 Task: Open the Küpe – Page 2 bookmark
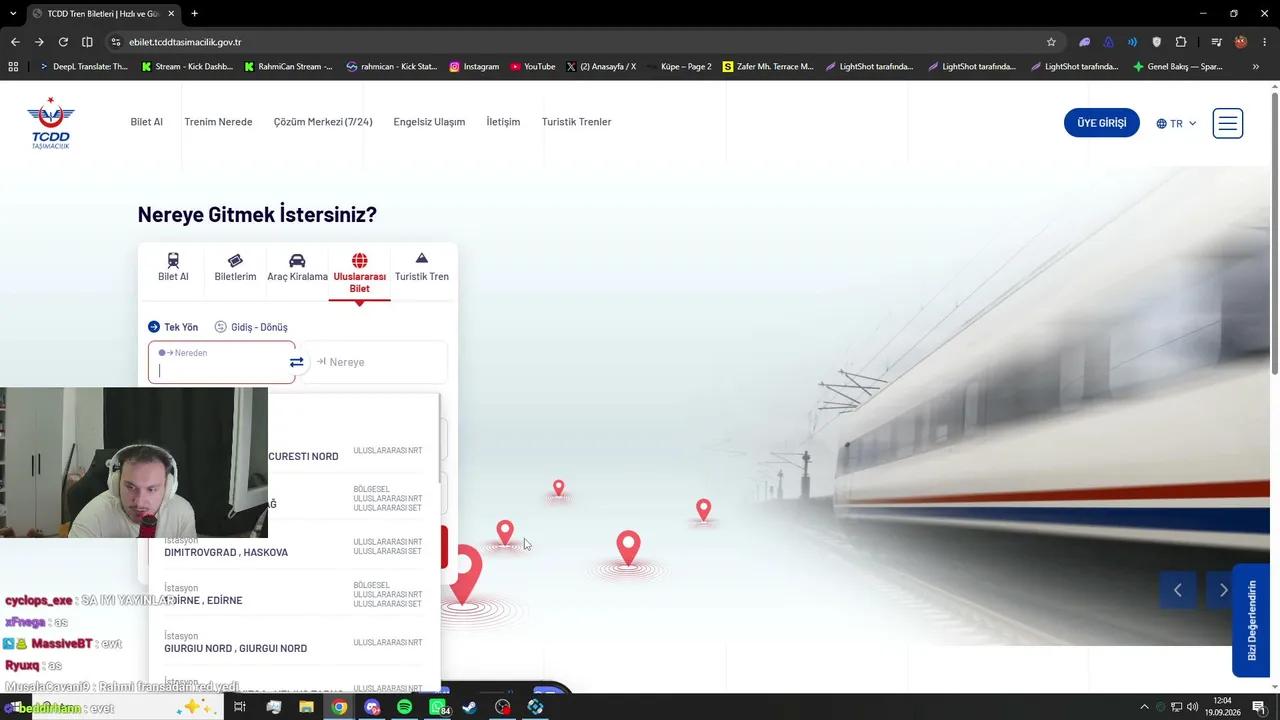(678, 67)
